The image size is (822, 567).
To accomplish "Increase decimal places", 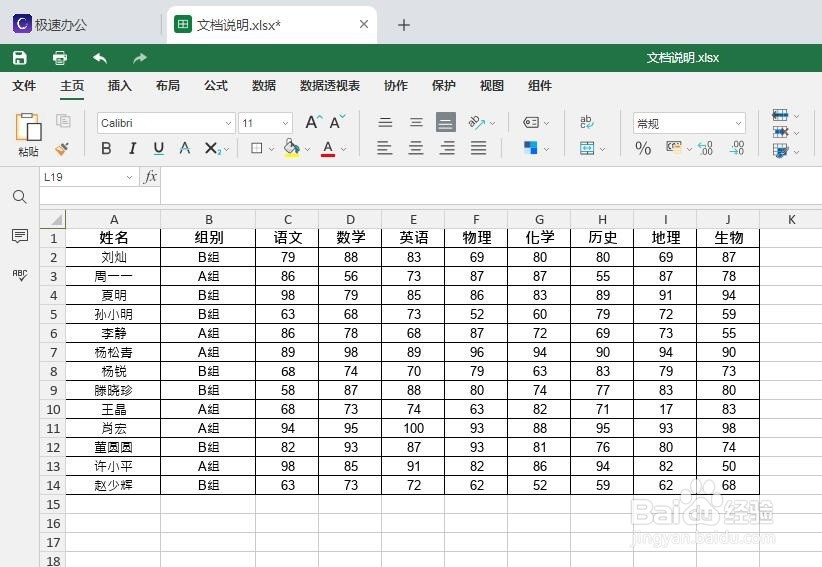I will (706, 148).
